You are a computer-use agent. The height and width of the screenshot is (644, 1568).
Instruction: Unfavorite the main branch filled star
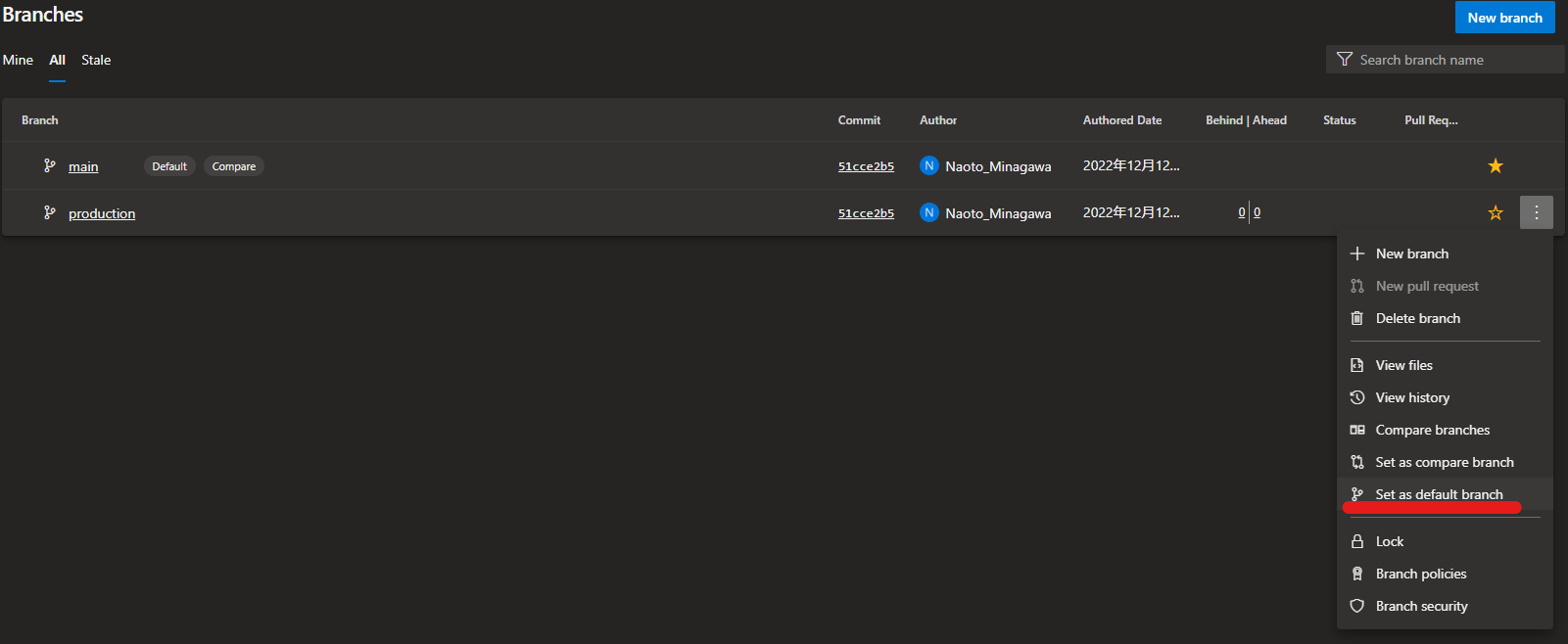[x=1496, y=165]
